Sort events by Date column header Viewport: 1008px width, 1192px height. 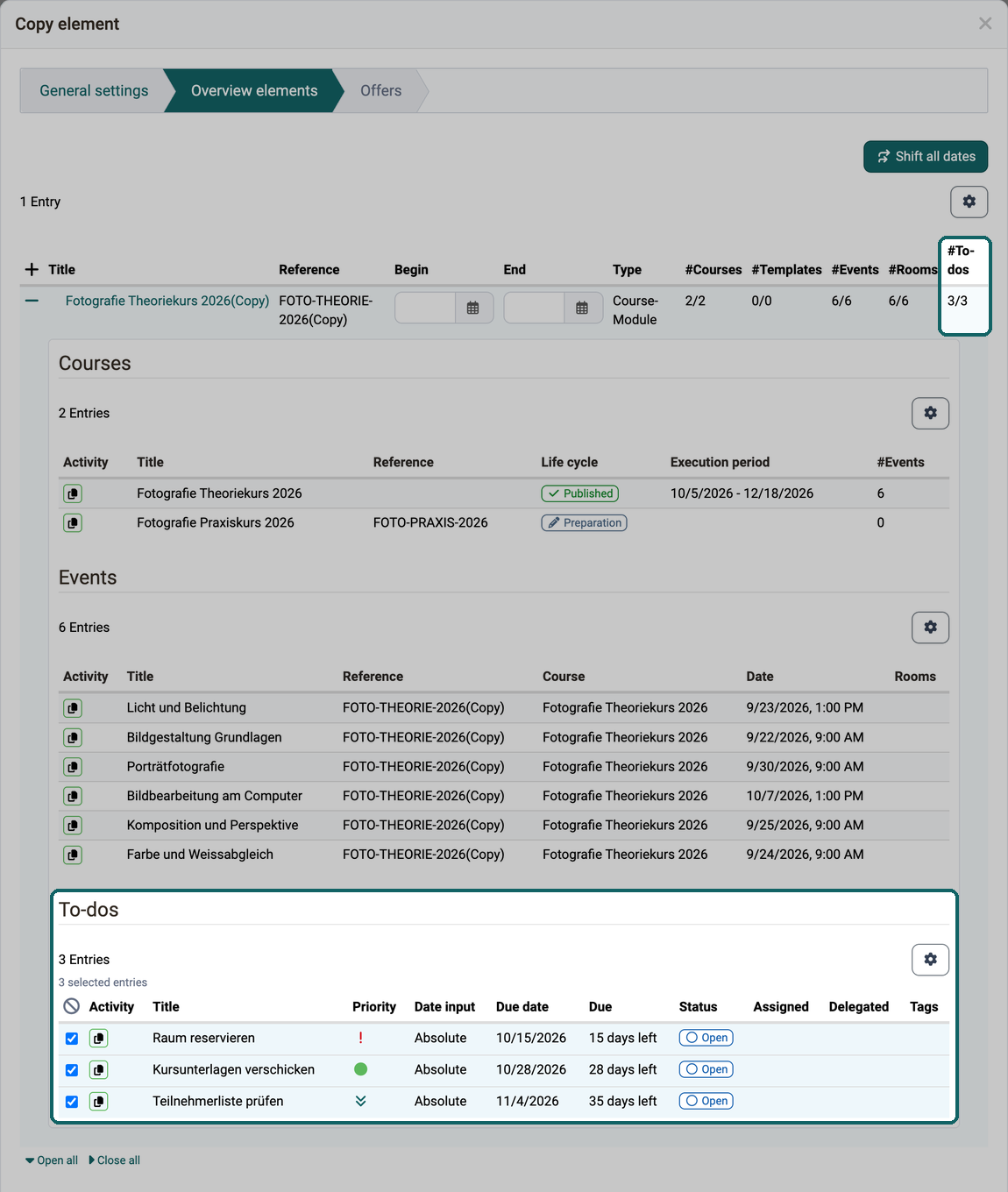760,677
